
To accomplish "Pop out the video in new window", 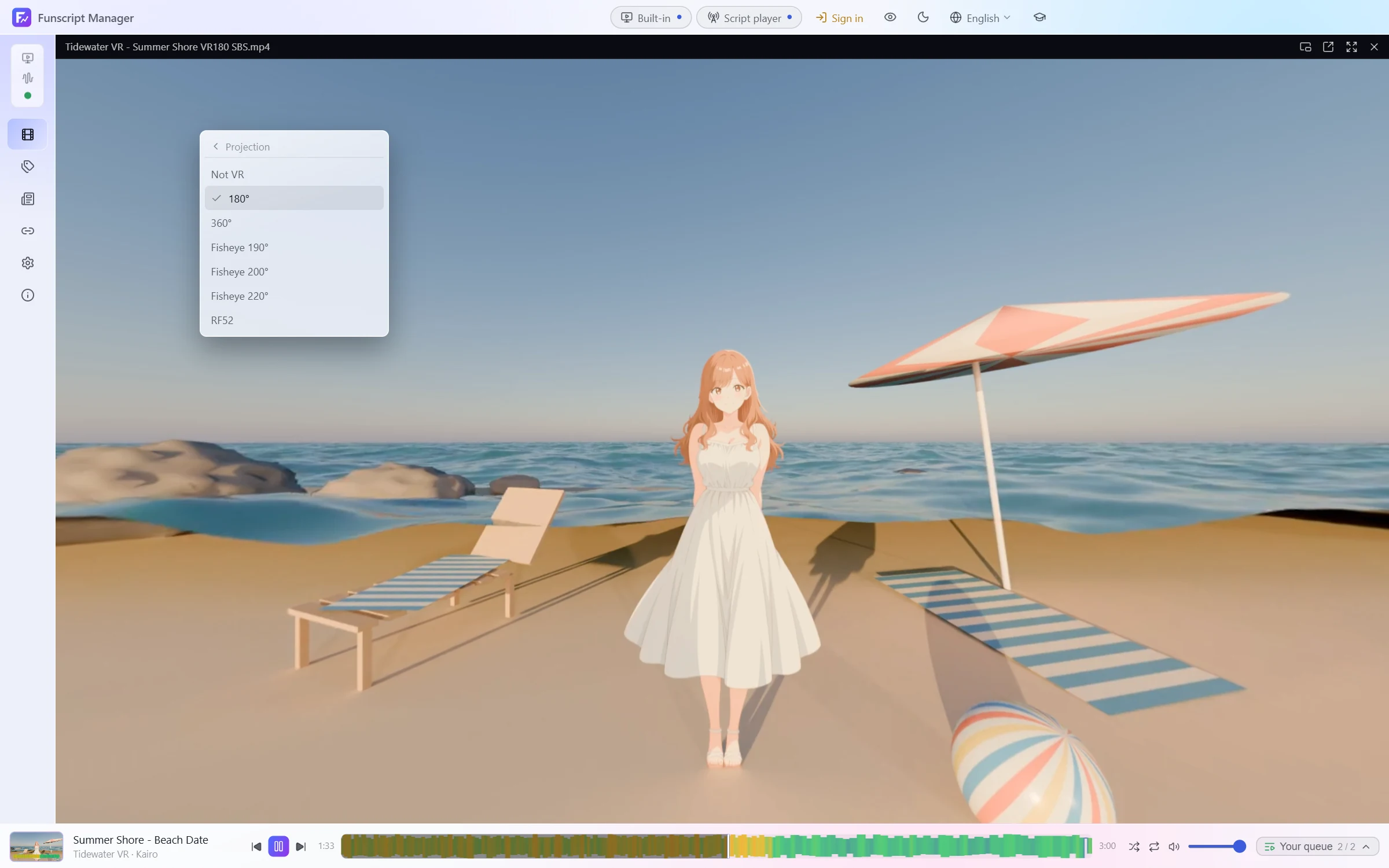I will (1328, 47).
